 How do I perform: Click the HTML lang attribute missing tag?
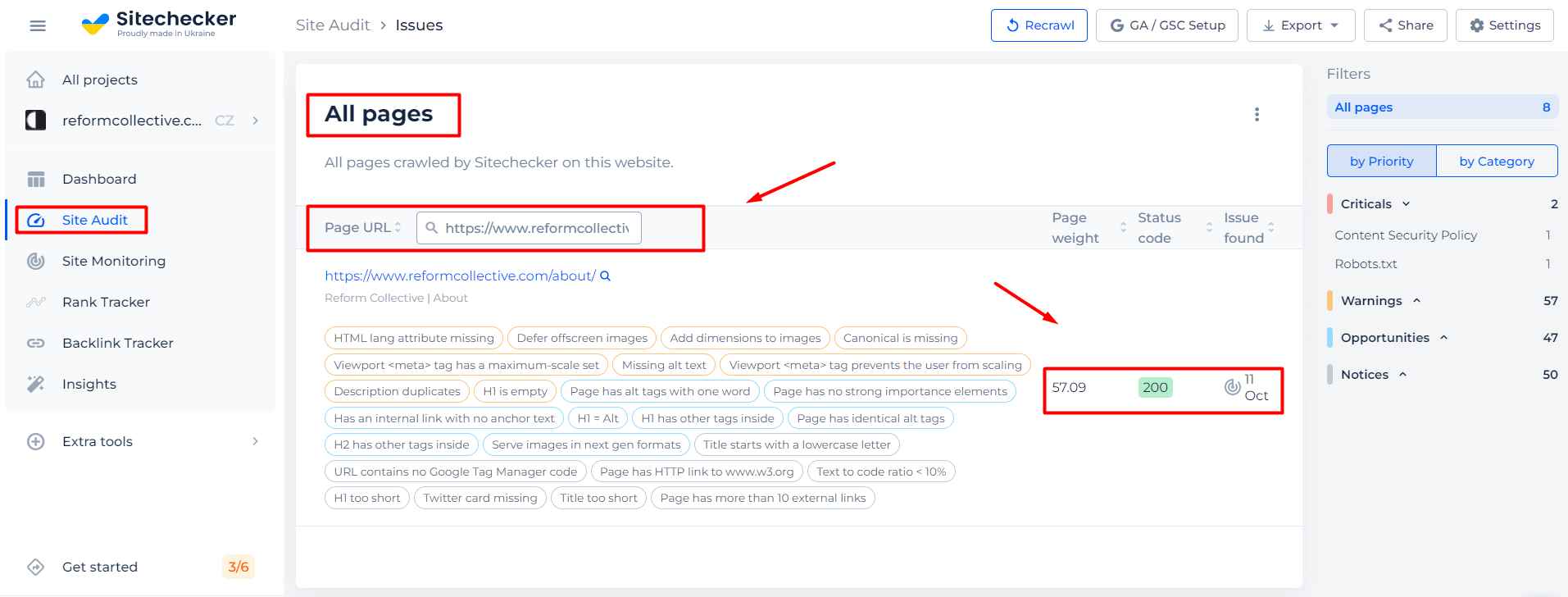[x=414, y=338]
